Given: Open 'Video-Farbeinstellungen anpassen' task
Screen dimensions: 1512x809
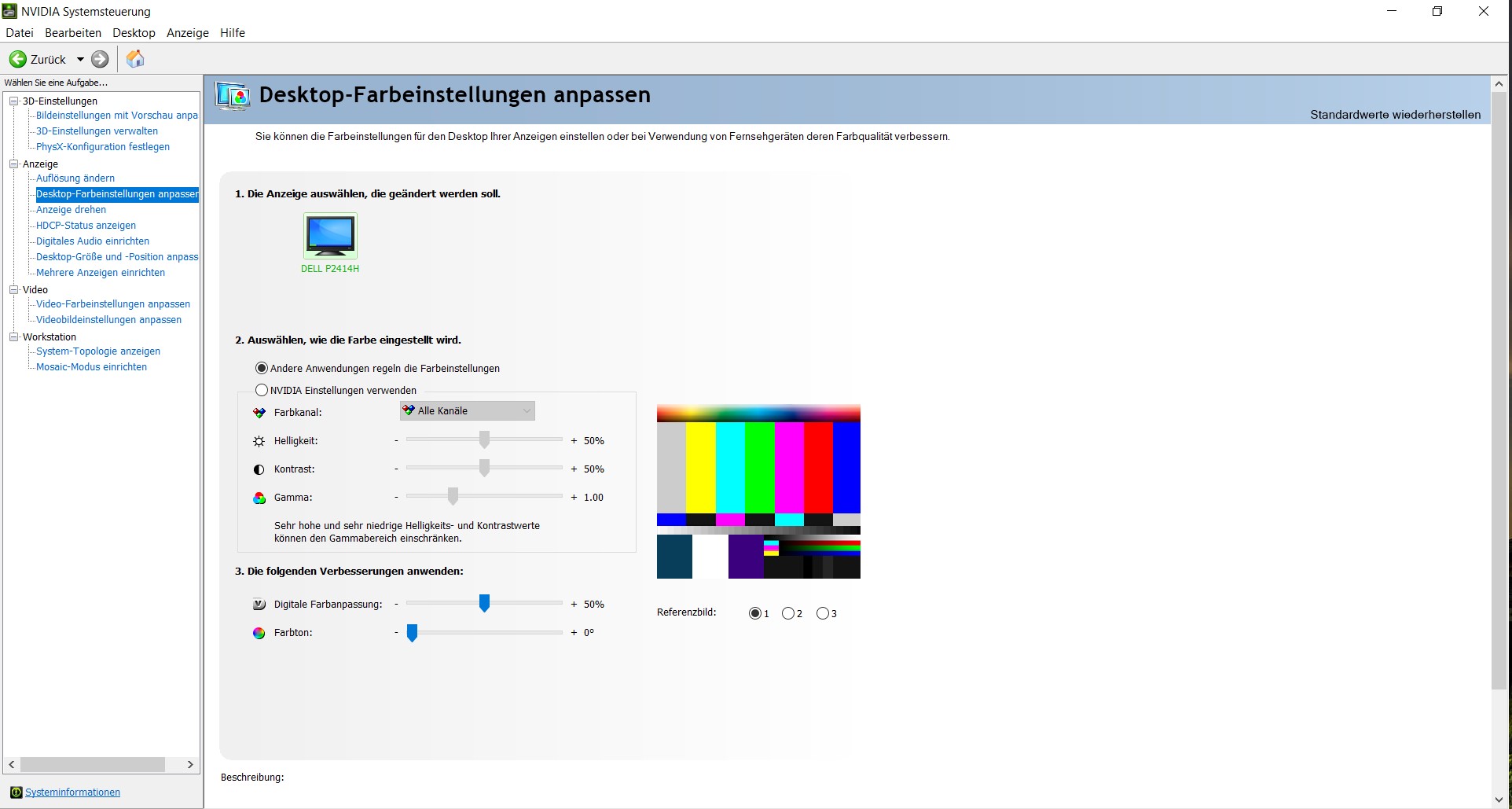Looking at the screenshot, I should [113, 304].
